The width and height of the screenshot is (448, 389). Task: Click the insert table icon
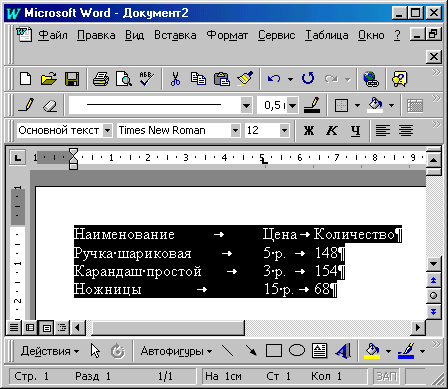[x=415, y=106]
